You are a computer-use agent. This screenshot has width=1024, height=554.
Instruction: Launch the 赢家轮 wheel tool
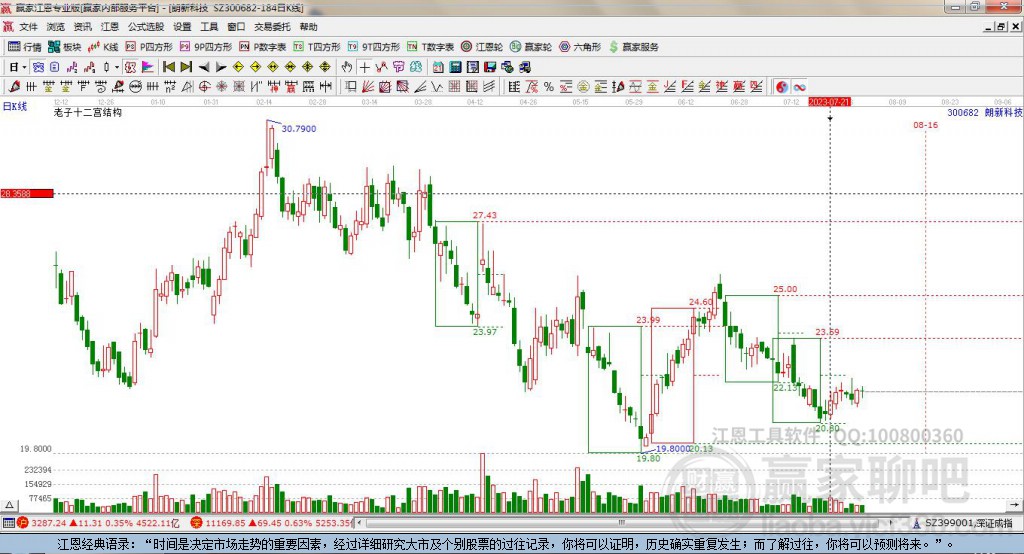pyautogui.click(x=531, y=47)
